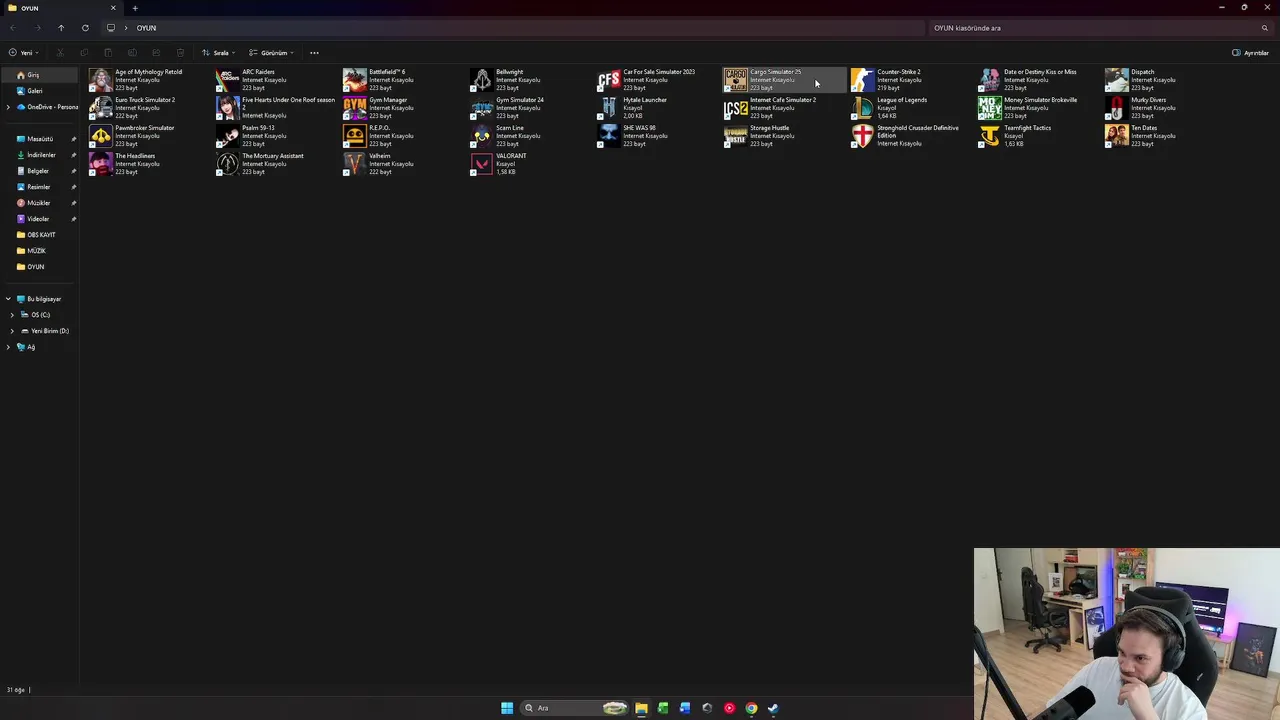
Task: Open the three-dots more options menu
Action: [x=314, y=53]
